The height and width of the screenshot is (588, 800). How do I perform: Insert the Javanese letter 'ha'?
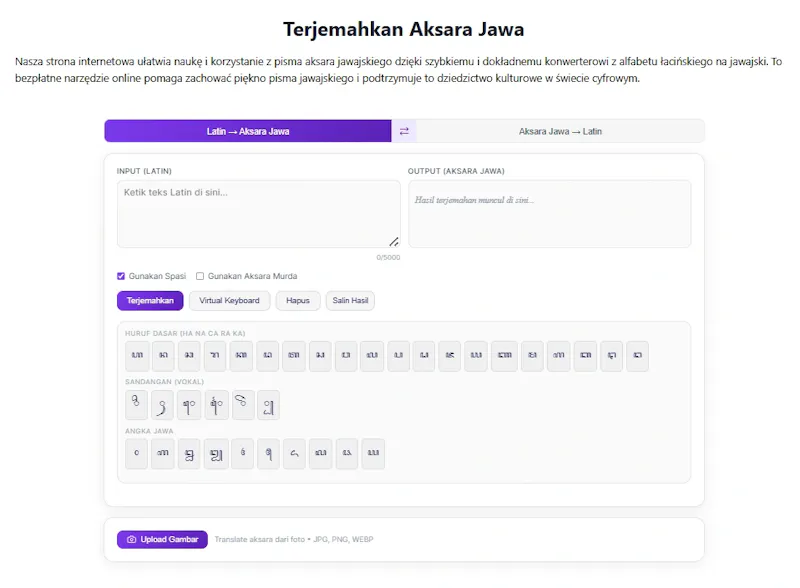pos(137,356)
